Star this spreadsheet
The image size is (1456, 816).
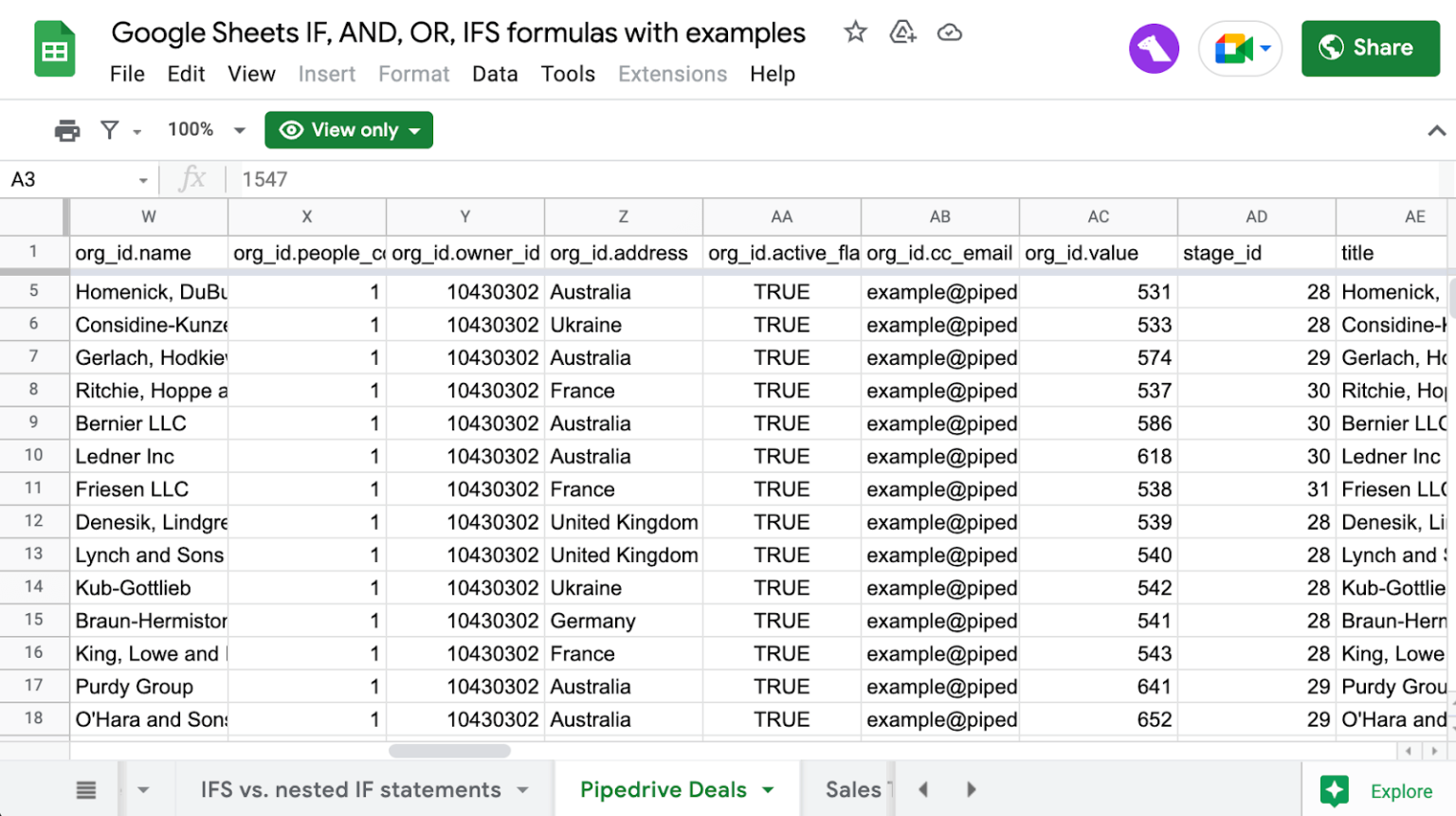pyautogui.click(x=856, y=31)
